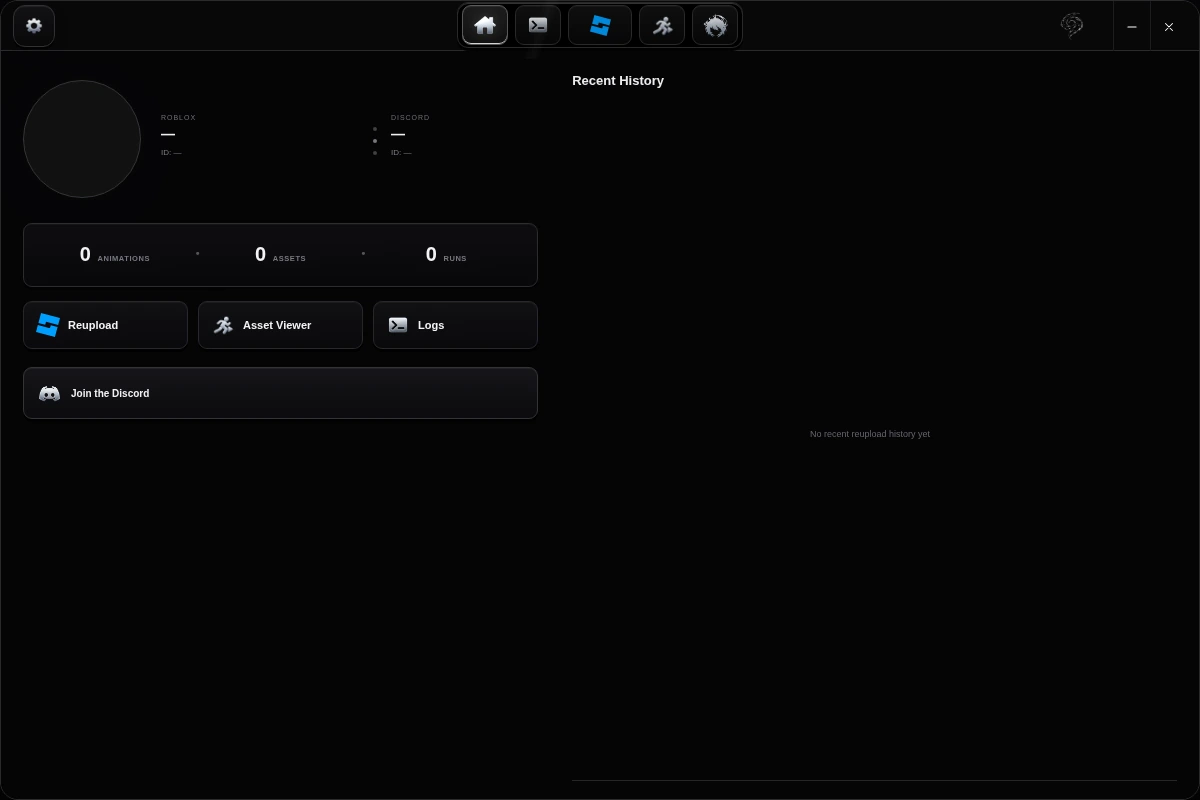
Task: Click the running figure icon in Asset Viewer
Action: (x=223, y=325)
